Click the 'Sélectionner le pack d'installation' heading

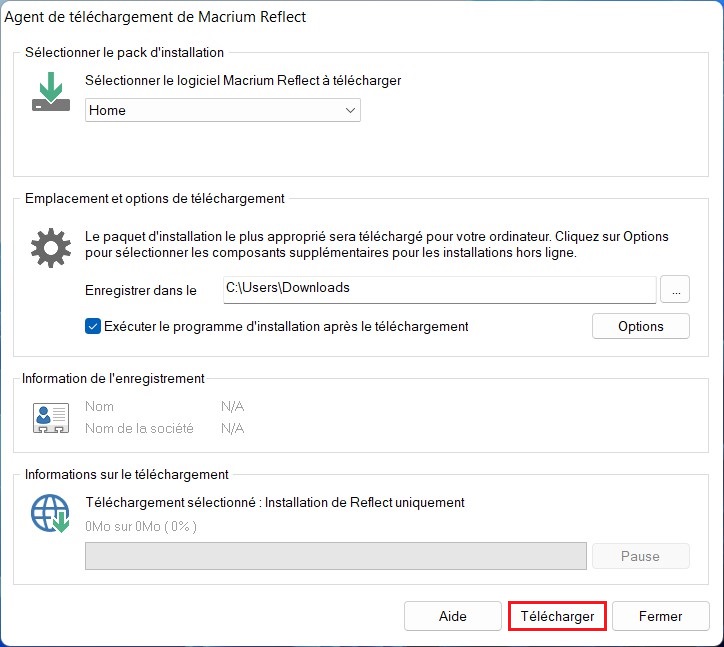click(124, 53)
